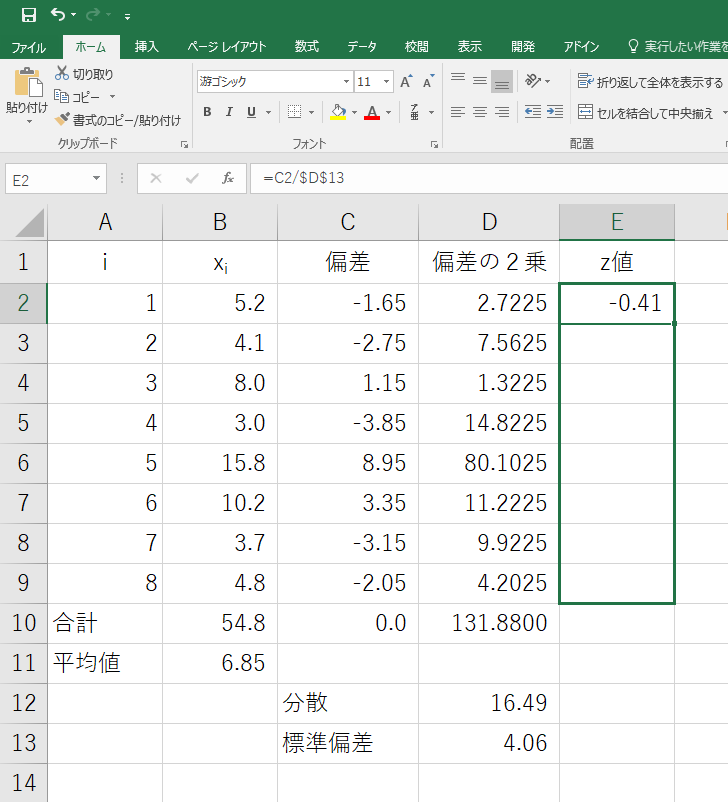Viewport: 728px width, 802px height.
Task: Switch to the 数式 tab
Action: pyautogui.click(x=306, y=47)
